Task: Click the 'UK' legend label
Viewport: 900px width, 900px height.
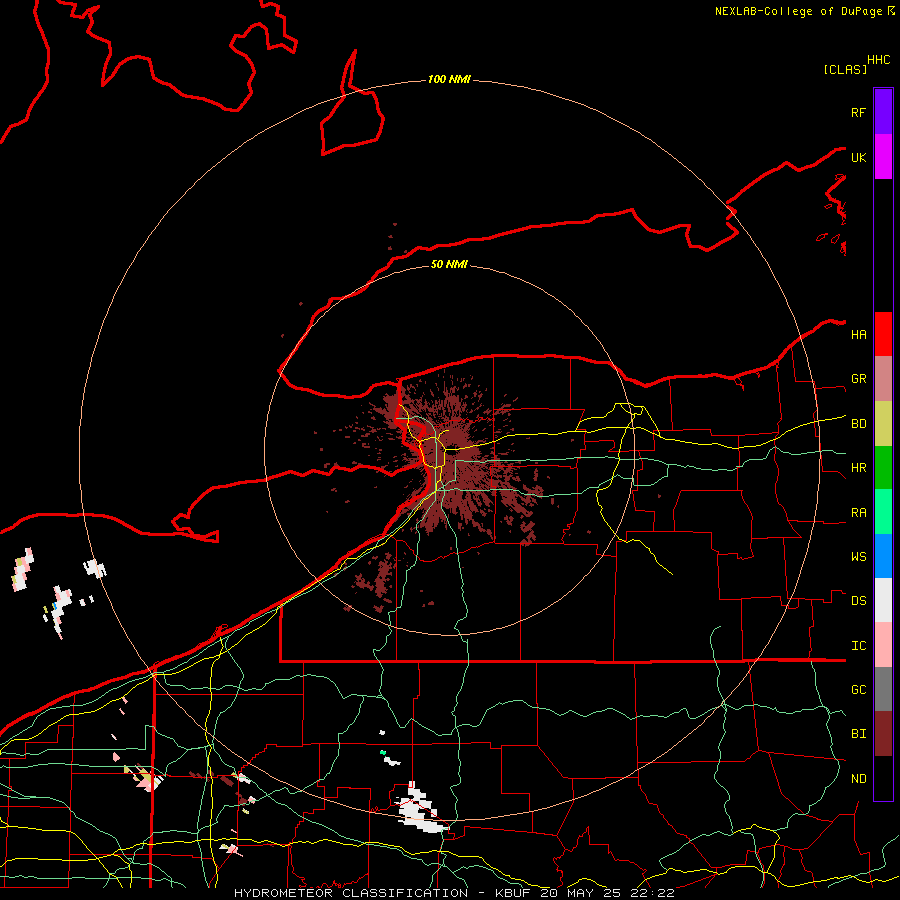Action: click(x=858, y=157)
